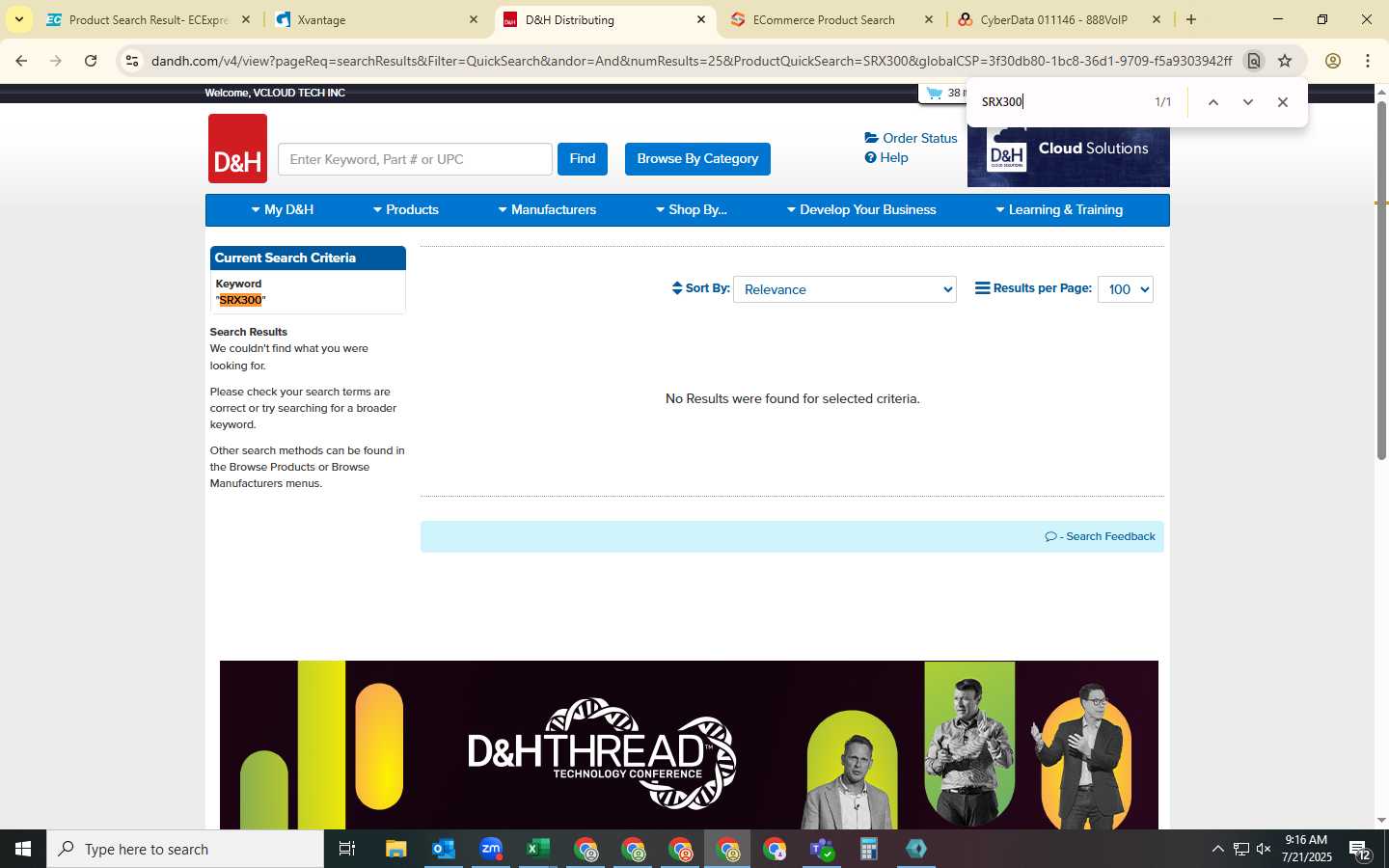Open the D&H Cloud Solutions banner
The height and width of the screenshot is (868, 1389).
(1069, 156)
